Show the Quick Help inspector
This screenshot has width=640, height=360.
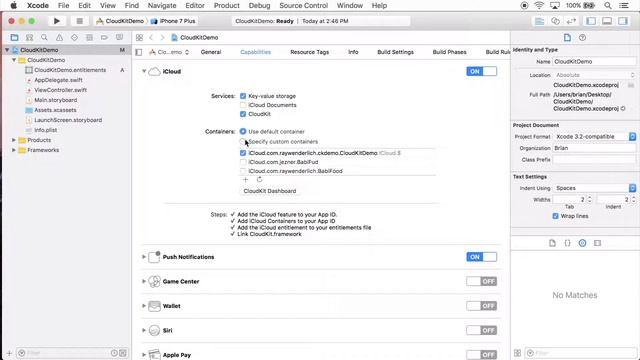point(582,38)
